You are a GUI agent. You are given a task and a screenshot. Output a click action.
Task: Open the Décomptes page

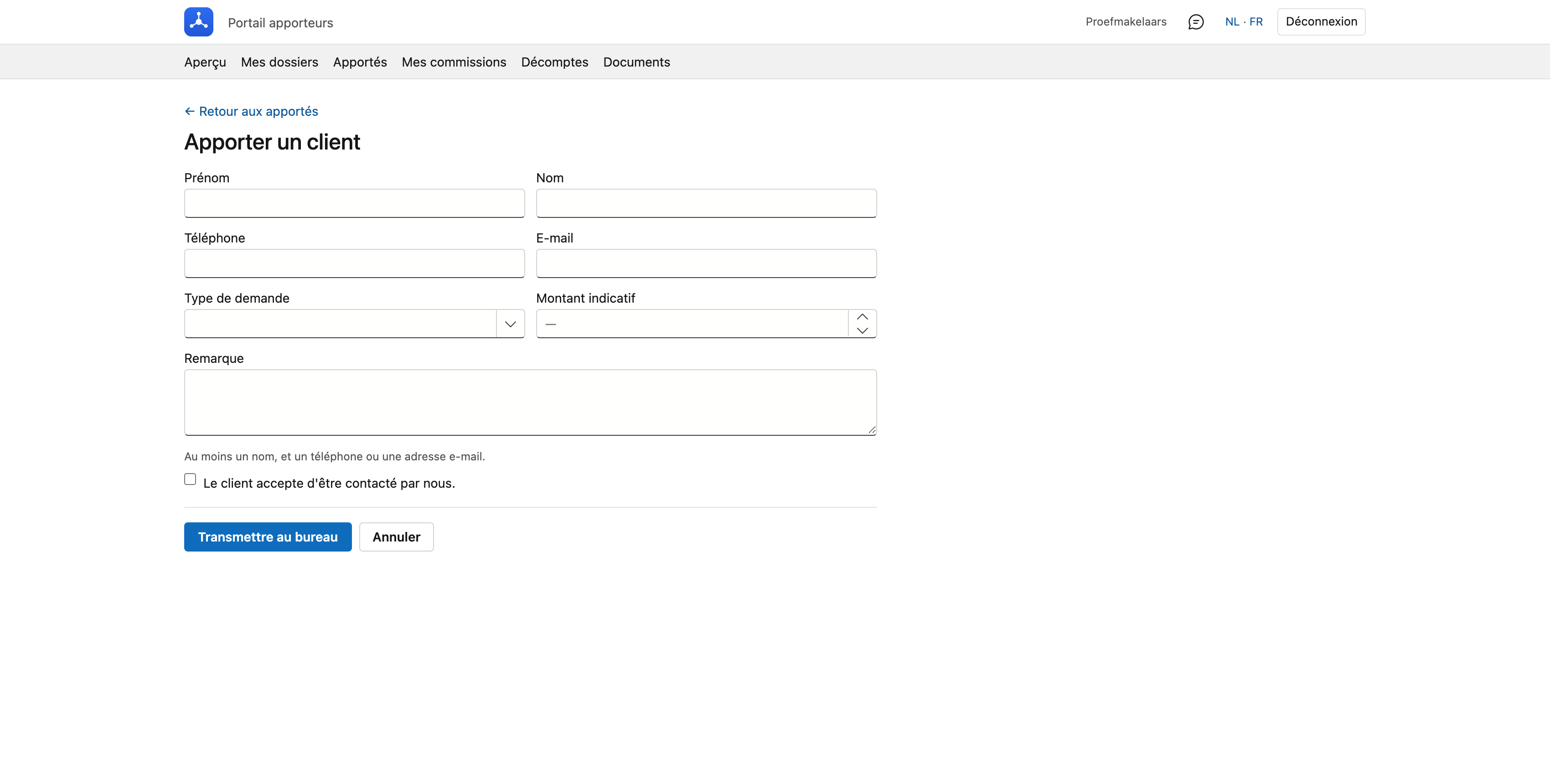[x=554, y=62]
